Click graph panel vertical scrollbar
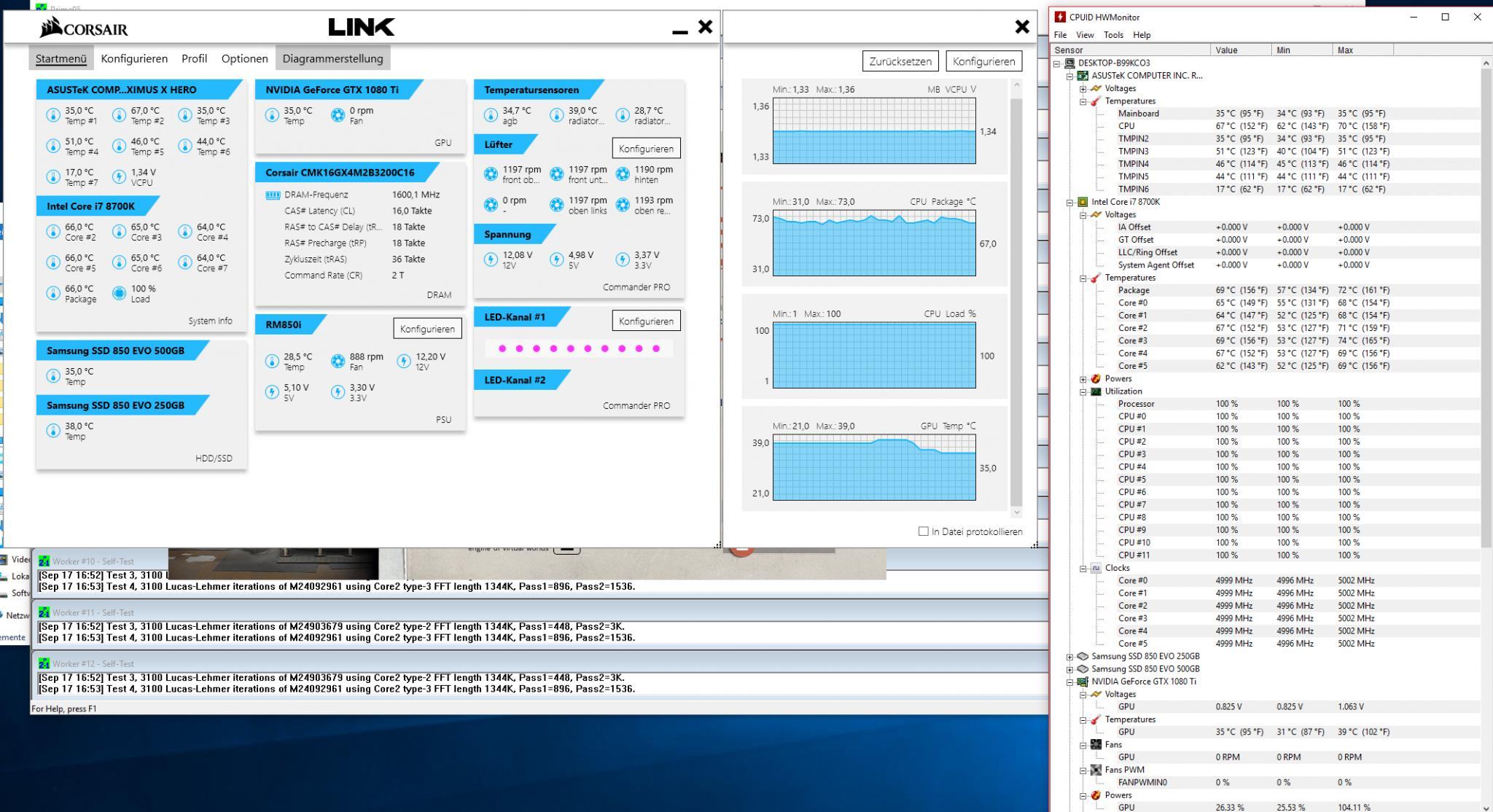 click(1017, 299)
